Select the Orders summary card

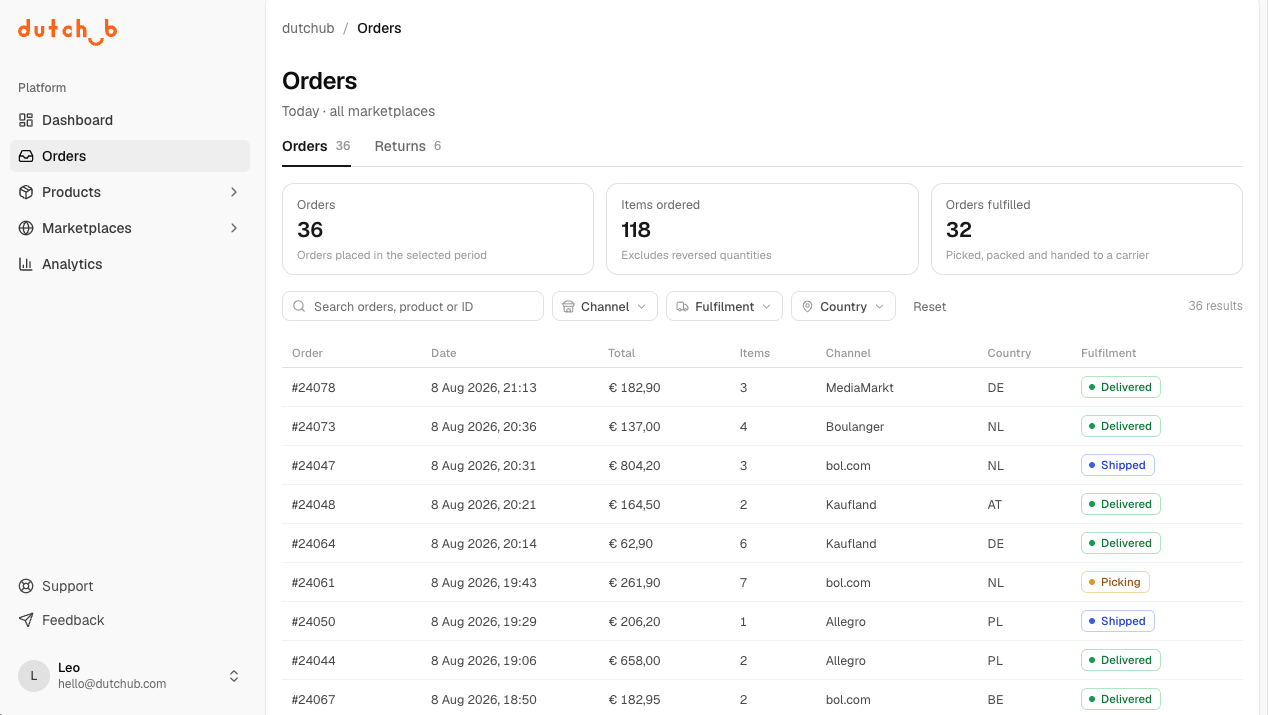[x=438, y=229]
